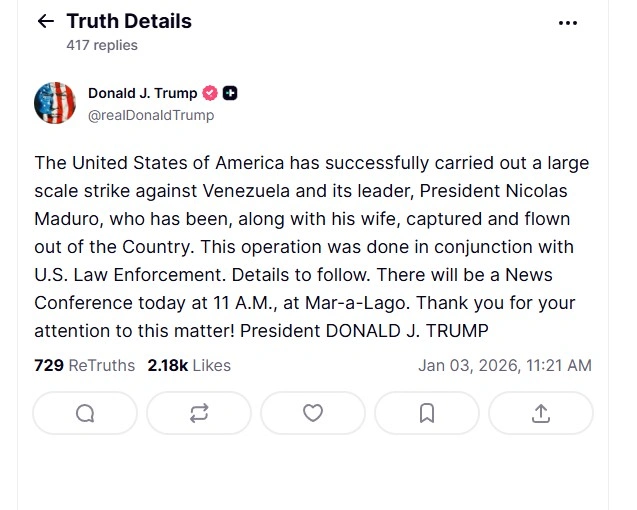Image resolution: width=637 pixels, height=510 pixels.
Task: Click the back arrow icon
Action: click(x=45, y=21)
